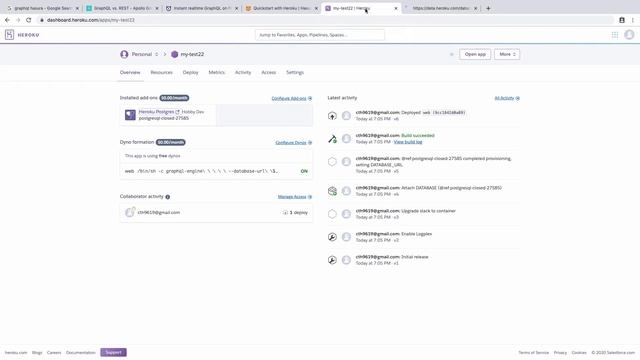Screen dimensions: 640x360
Task: Reload the page with the refresh icon
Action: click(29, 20)
